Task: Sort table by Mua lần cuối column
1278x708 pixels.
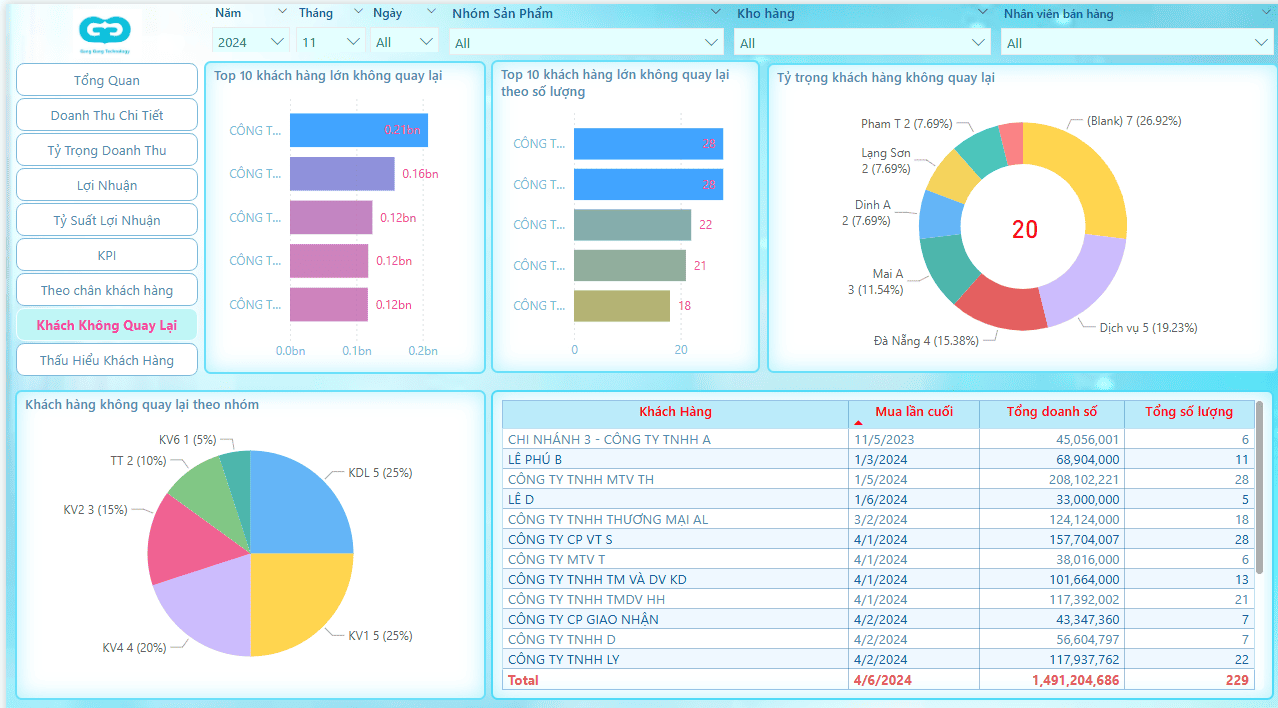Action: [913, 412]
